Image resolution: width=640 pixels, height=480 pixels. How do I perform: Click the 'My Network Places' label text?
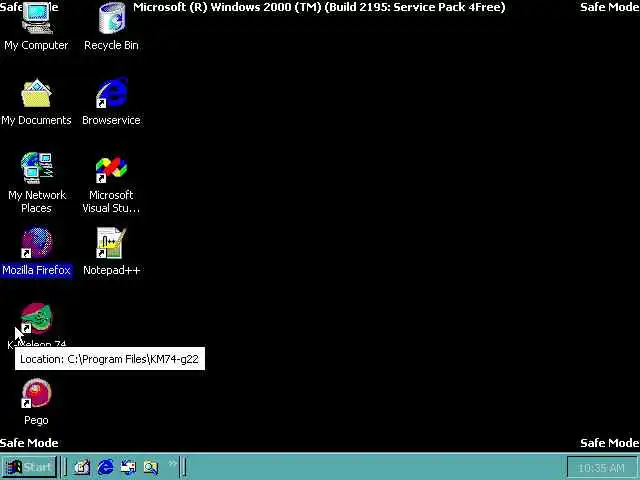tap(37, 202)
